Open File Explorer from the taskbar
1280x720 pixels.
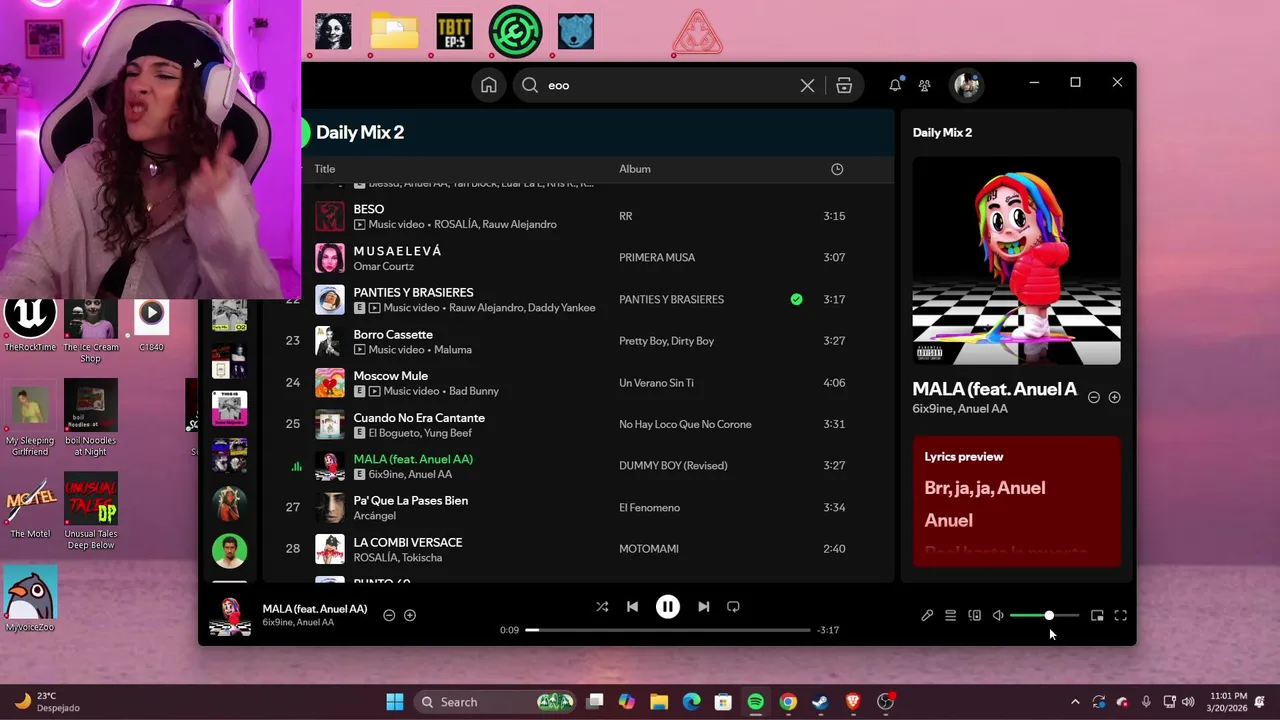[659, 702]
